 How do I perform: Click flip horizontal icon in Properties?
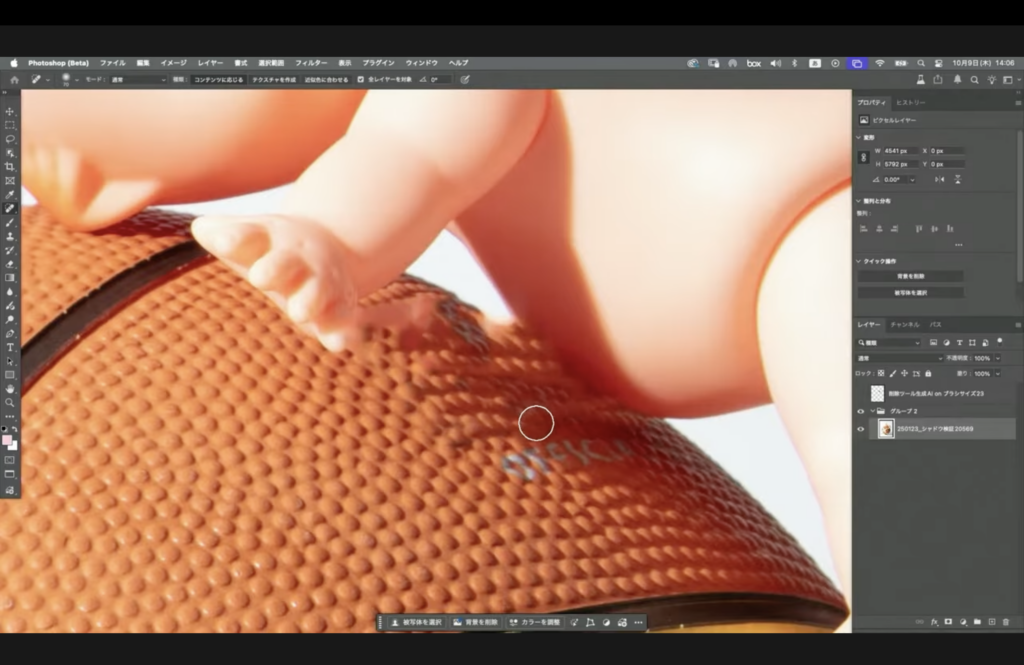pos(939,179)
